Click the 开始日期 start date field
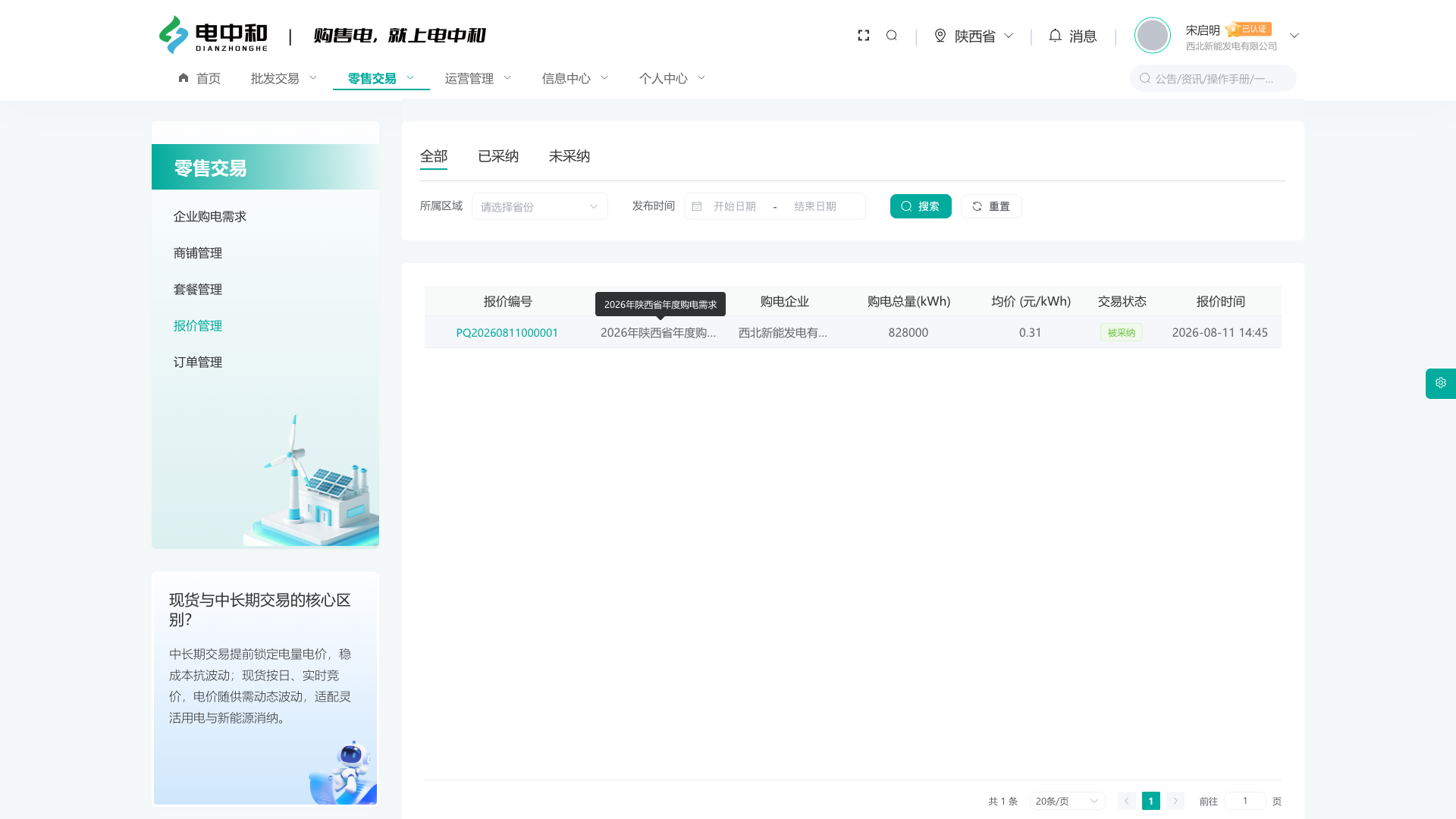Screen dimensions: 1456x819 pos(735,206)
